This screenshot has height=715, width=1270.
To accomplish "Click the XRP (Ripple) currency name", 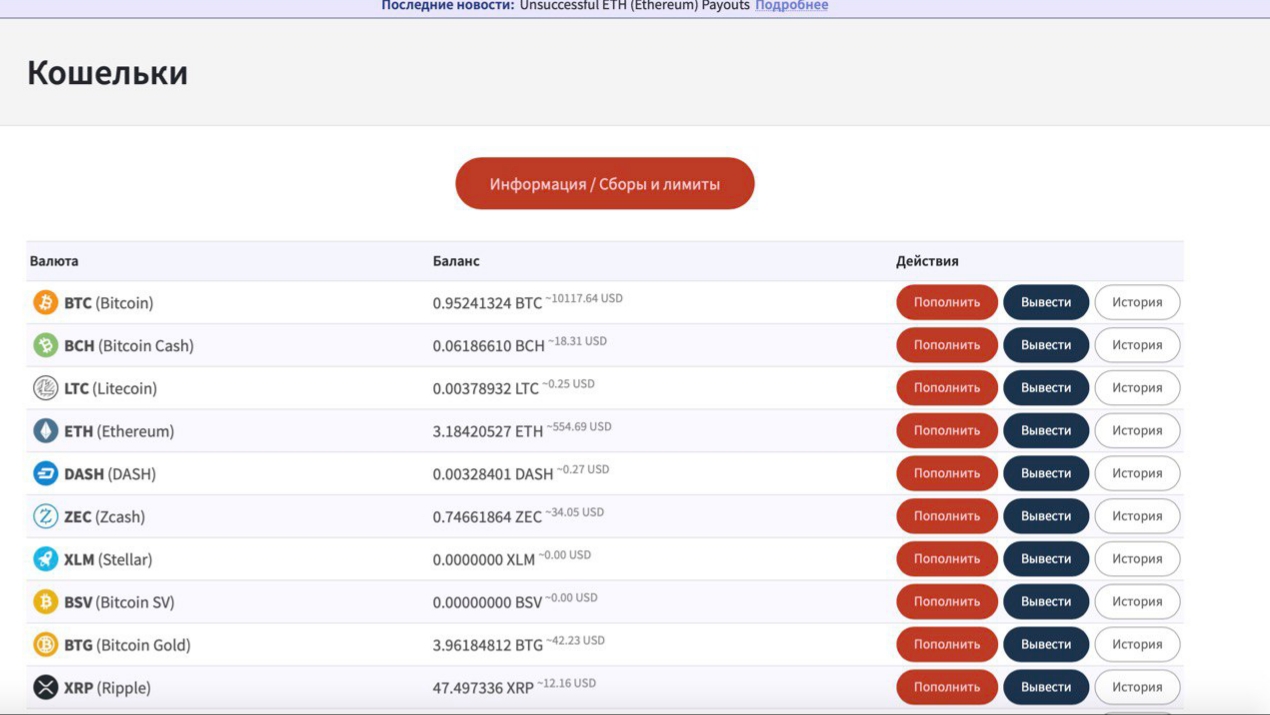I will (x=107, y=688).
